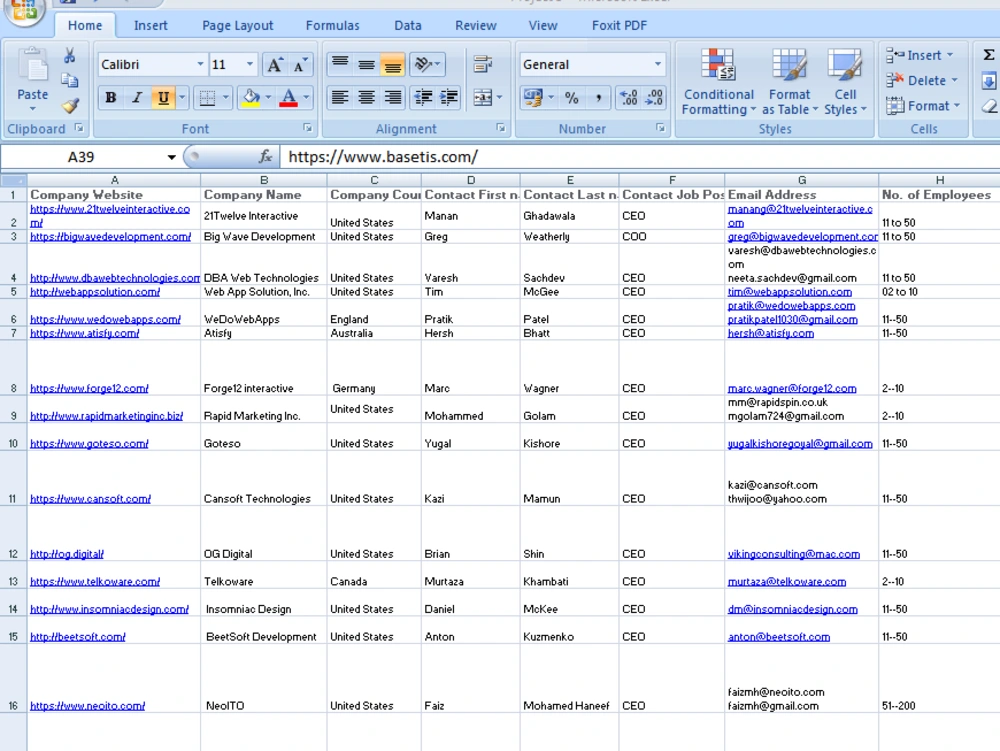
Task: Expand the Name Box dropdown arrow
Action: click(x=172, y=157)
